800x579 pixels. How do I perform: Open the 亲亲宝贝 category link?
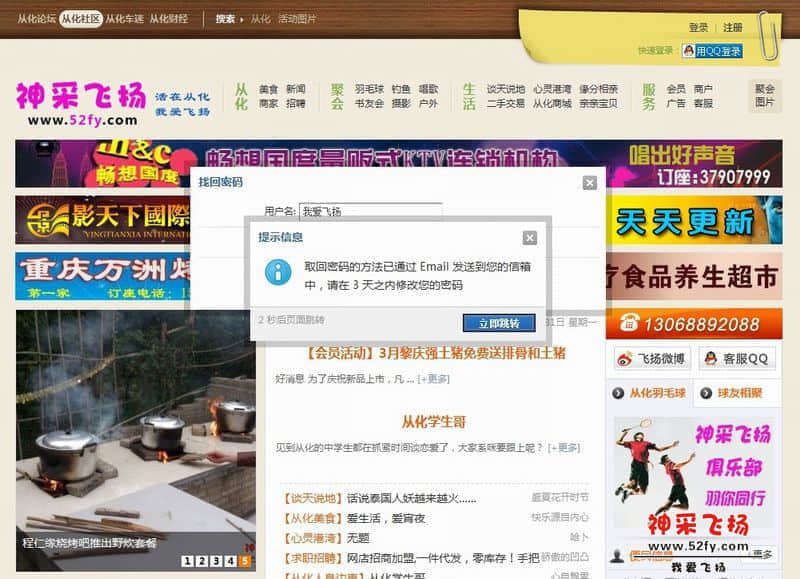598,104
